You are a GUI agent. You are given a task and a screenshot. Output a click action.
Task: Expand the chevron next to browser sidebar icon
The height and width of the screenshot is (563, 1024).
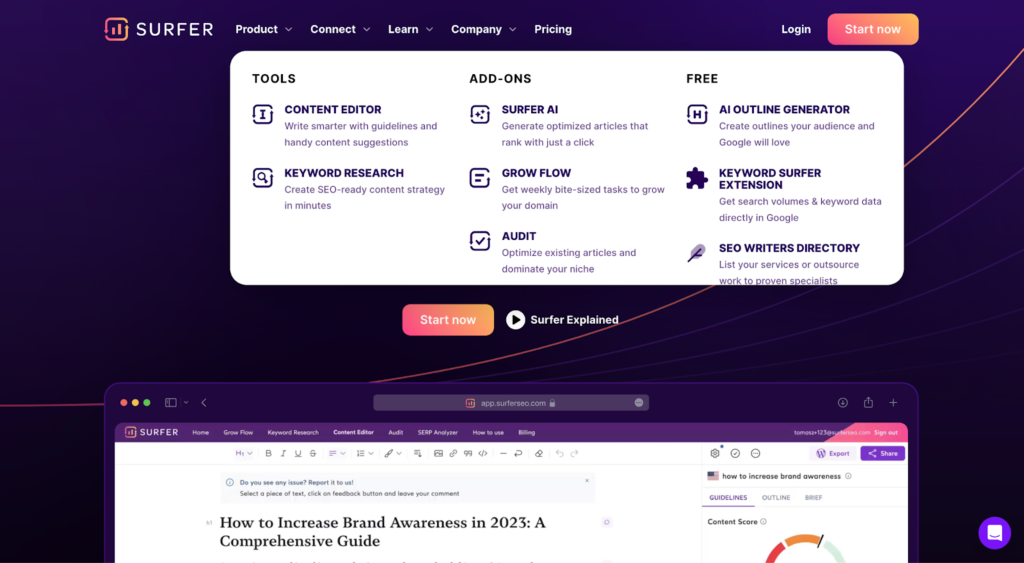pyautogui.click(x=186, y=403)
